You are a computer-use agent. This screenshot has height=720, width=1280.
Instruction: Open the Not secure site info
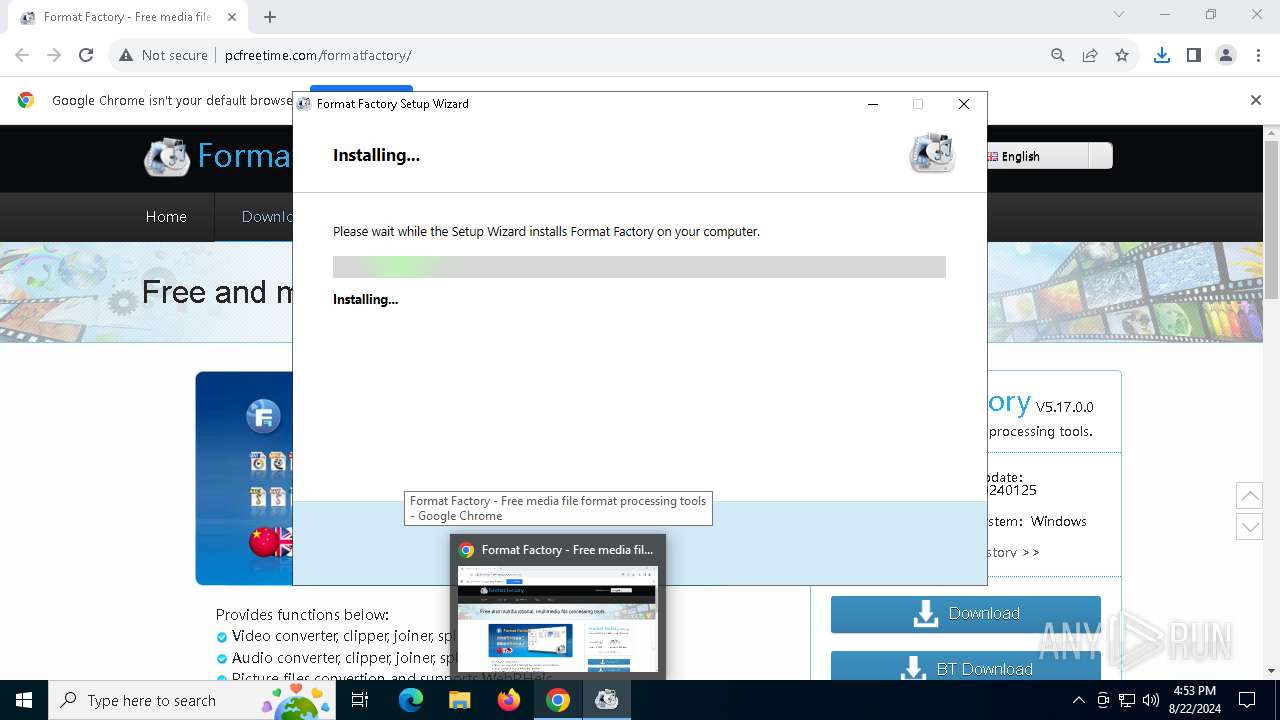click(164, 55)
